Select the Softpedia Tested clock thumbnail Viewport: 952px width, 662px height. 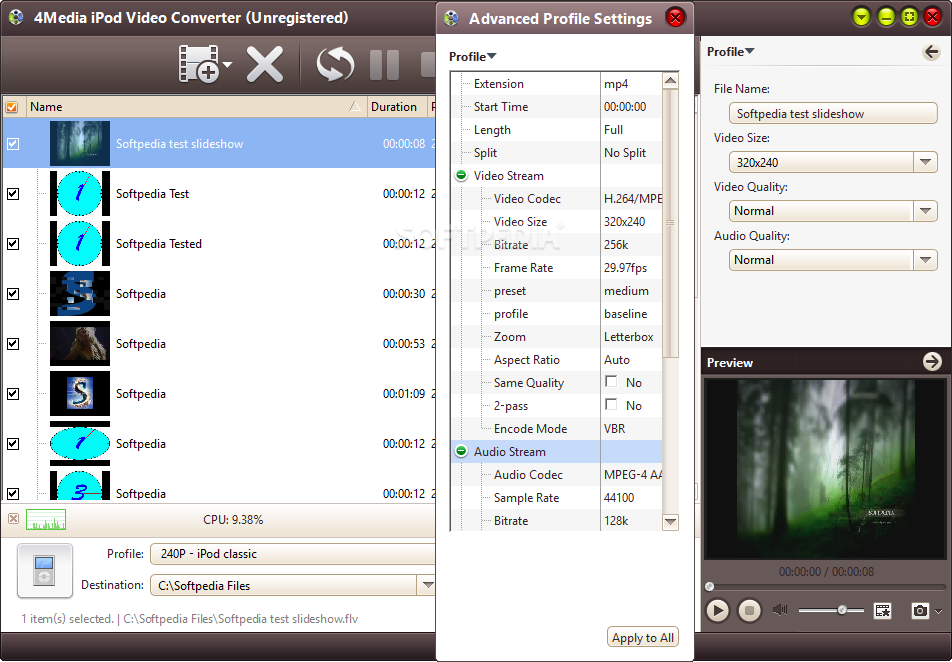click(80, 244)
